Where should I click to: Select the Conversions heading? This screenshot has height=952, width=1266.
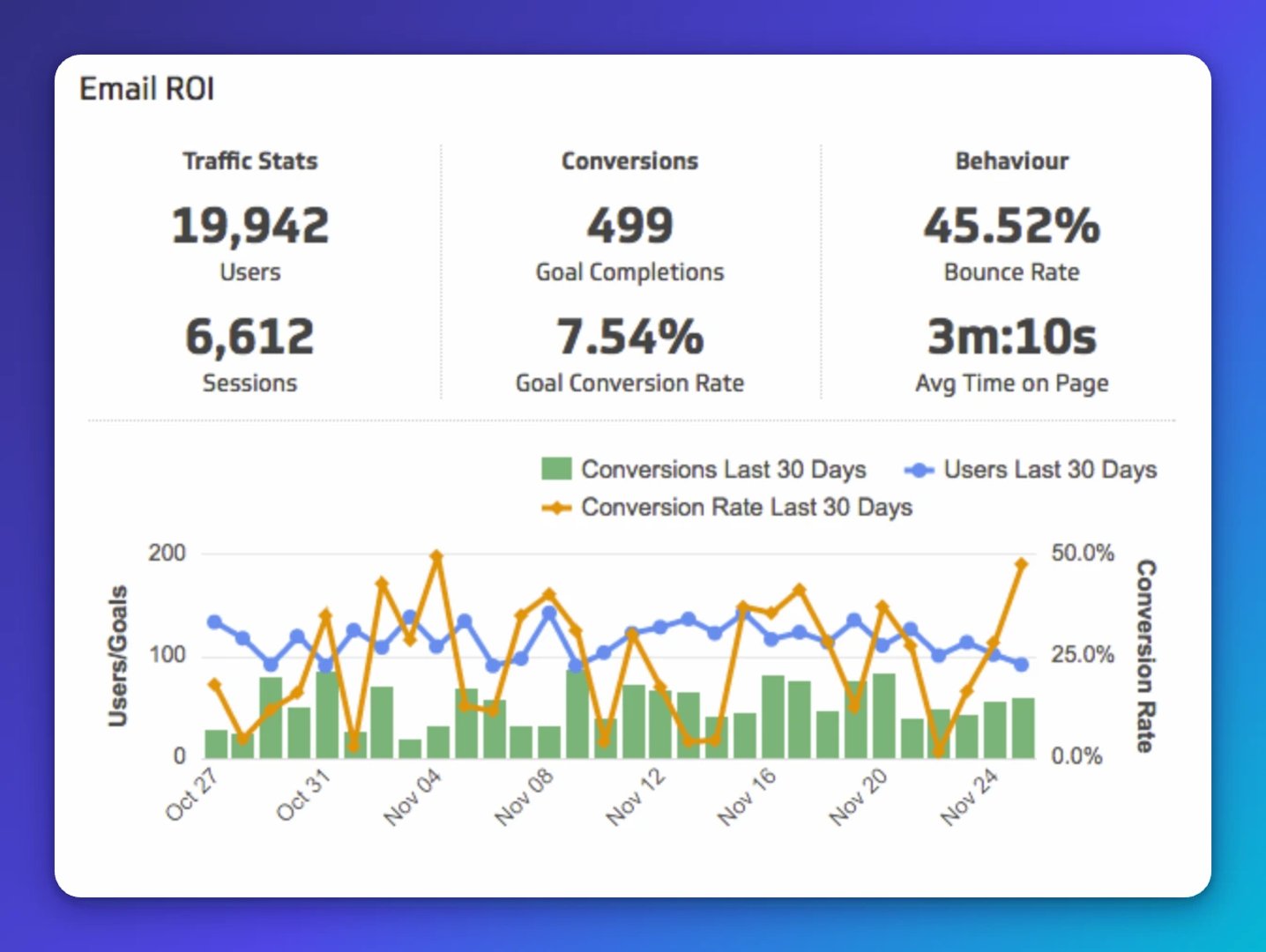[630, 161]
